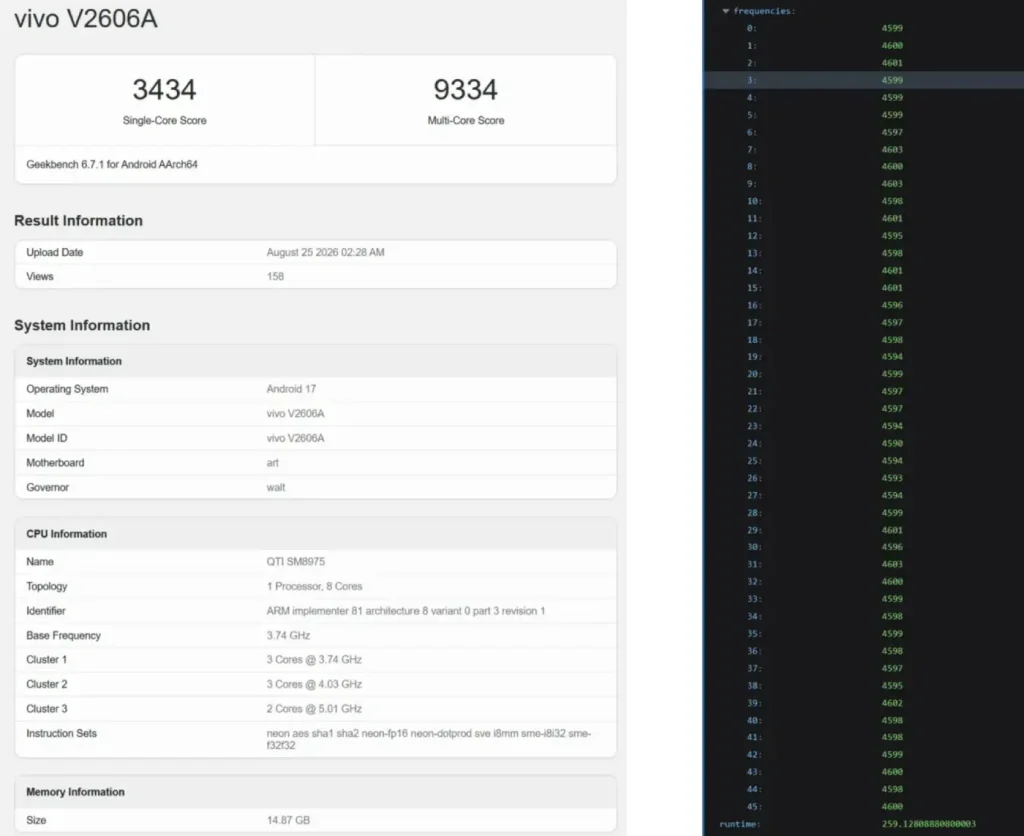Click Geekbench 6.7.1 for Android AArch64 text
Image resolution: width=1024 pixels, height=836 pixels.
[112, 165]
